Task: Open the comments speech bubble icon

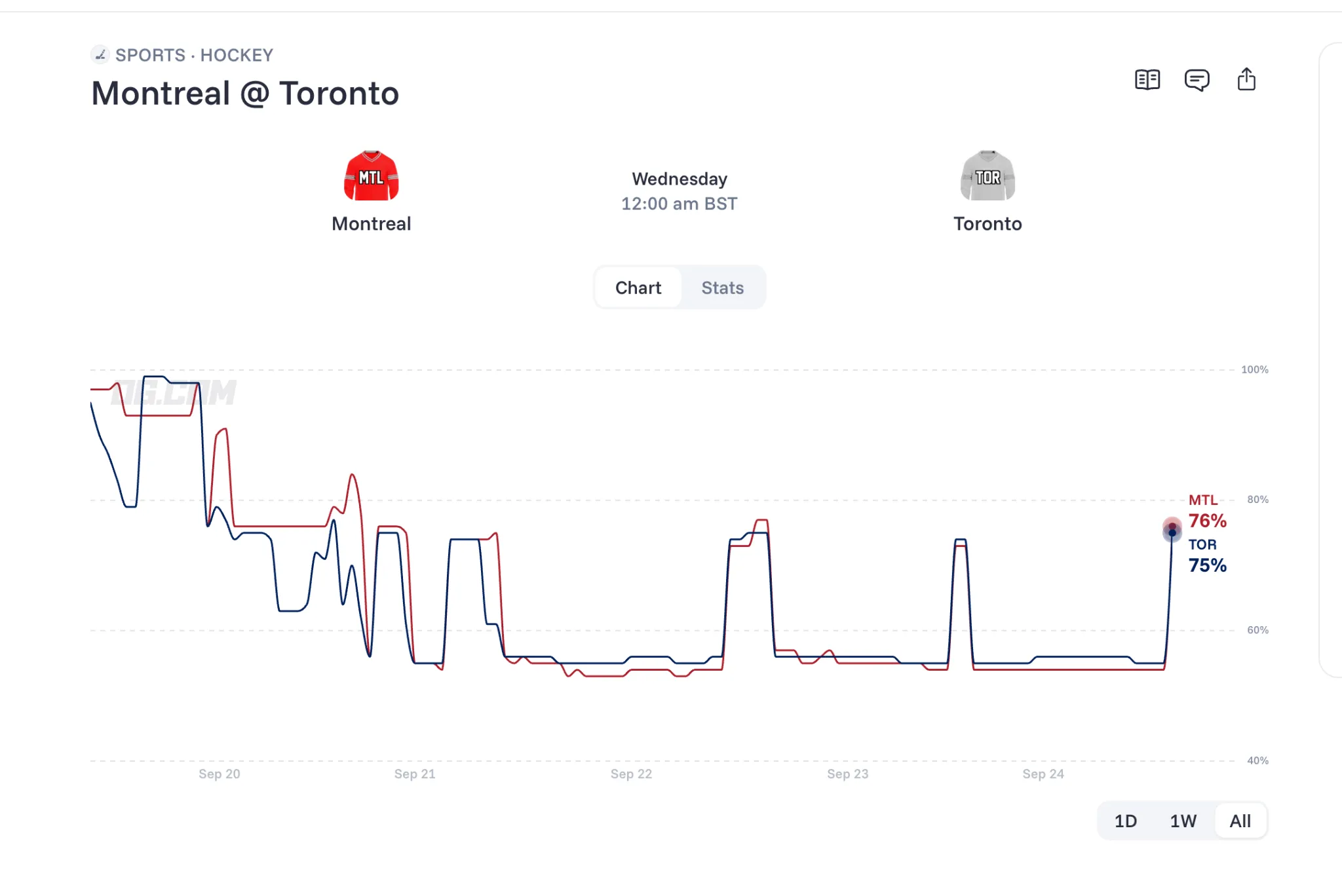Action: pyautogui.click(x=1197, y=80)
